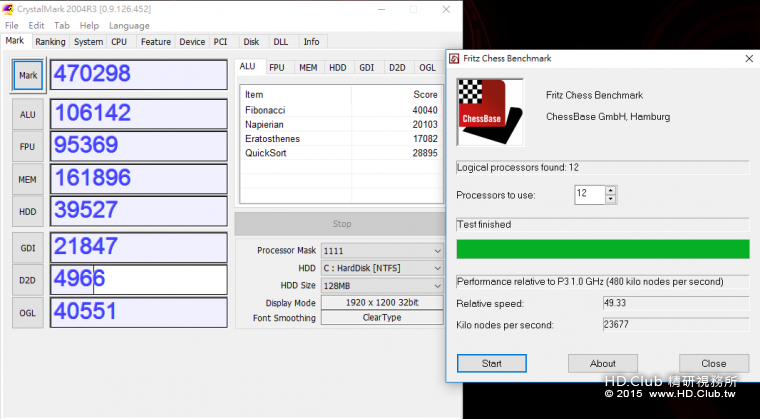Click the D2D score field 4966
This screenshot has height=419, width=760.
139,280
